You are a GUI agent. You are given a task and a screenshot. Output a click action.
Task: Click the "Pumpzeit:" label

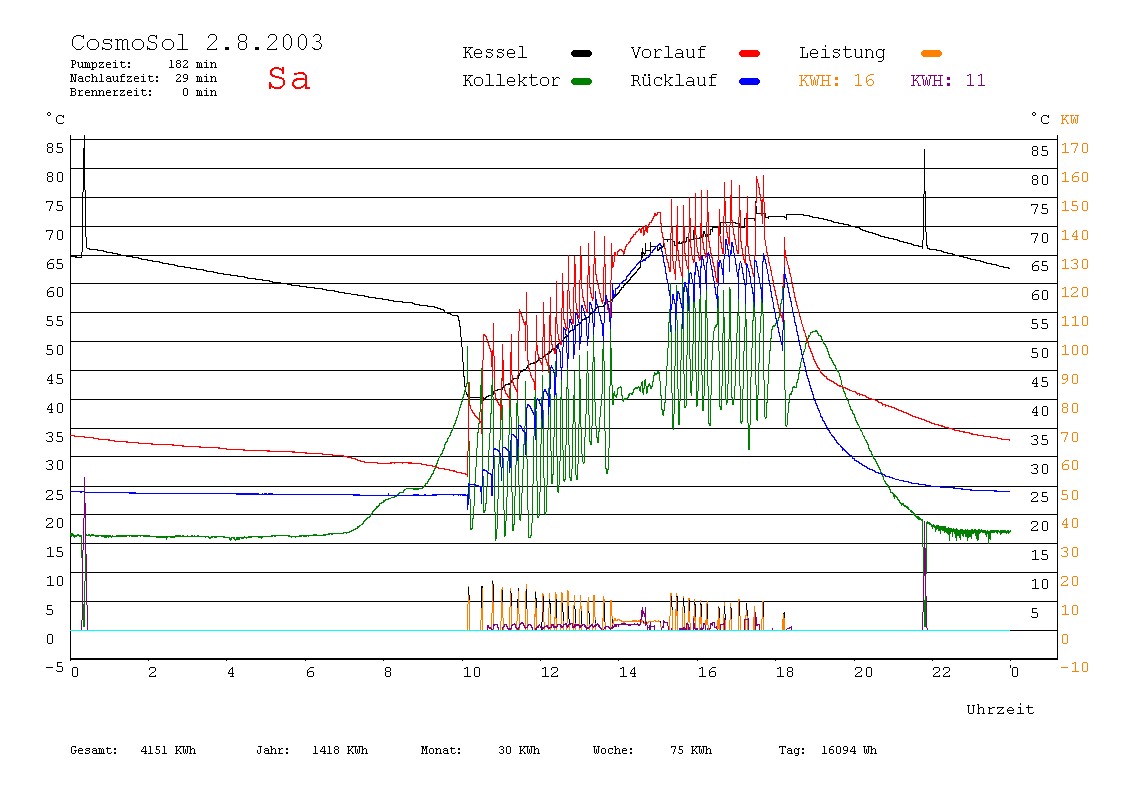[101, 64]
